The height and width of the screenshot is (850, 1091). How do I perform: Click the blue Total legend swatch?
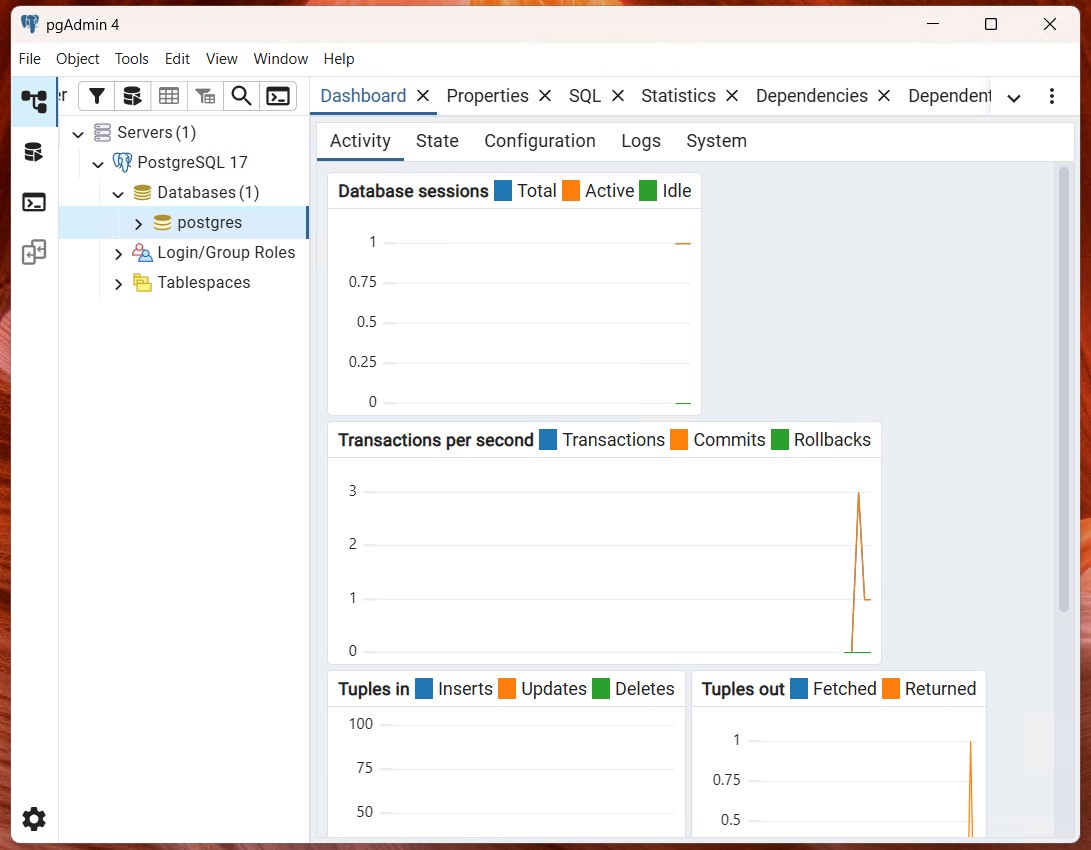coord(502,191)
